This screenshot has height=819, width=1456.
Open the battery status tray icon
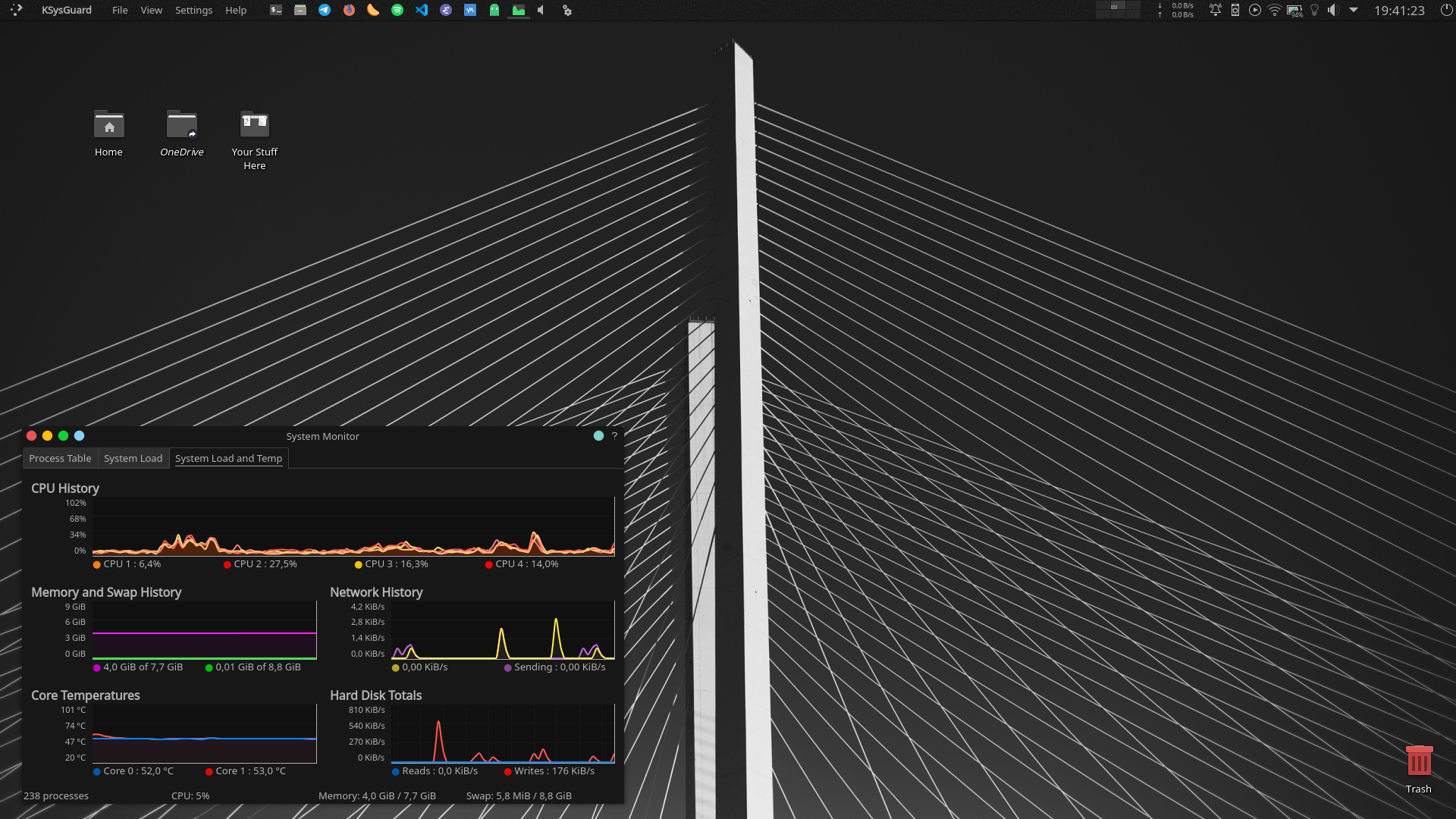1294,11
